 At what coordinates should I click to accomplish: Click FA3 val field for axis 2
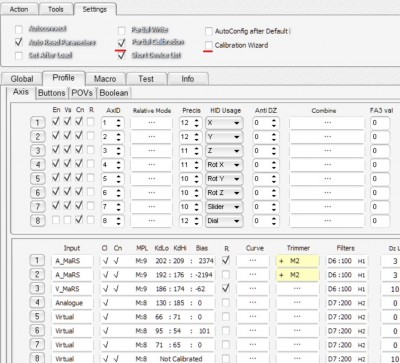[x=380, y=137]
